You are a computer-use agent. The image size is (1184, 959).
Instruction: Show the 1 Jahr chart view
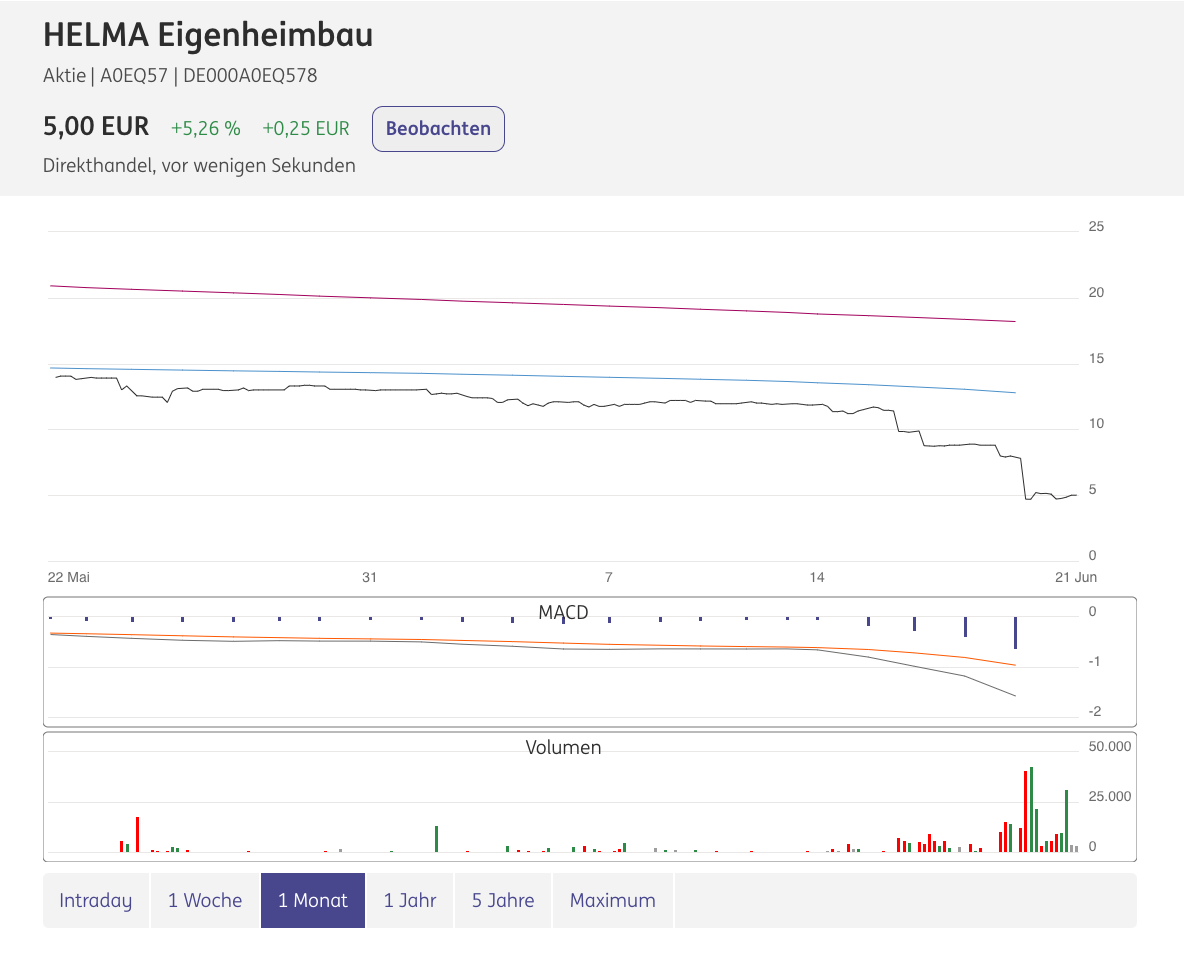pos(410,900)
